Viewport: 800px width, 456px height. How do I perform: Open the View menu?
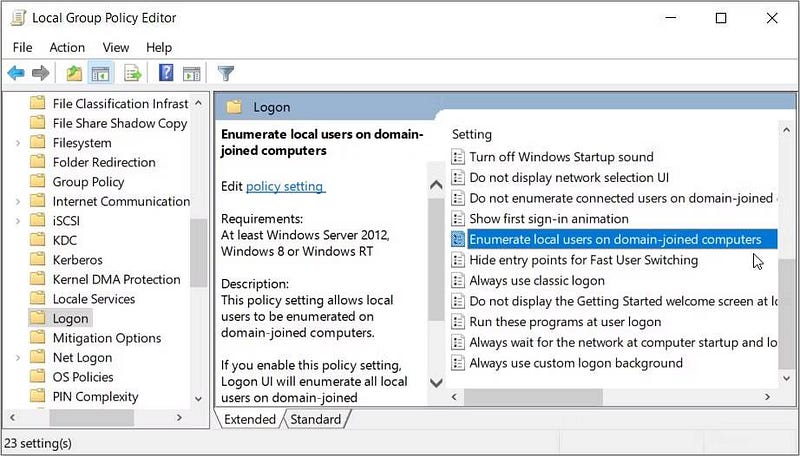pos(116,47)
